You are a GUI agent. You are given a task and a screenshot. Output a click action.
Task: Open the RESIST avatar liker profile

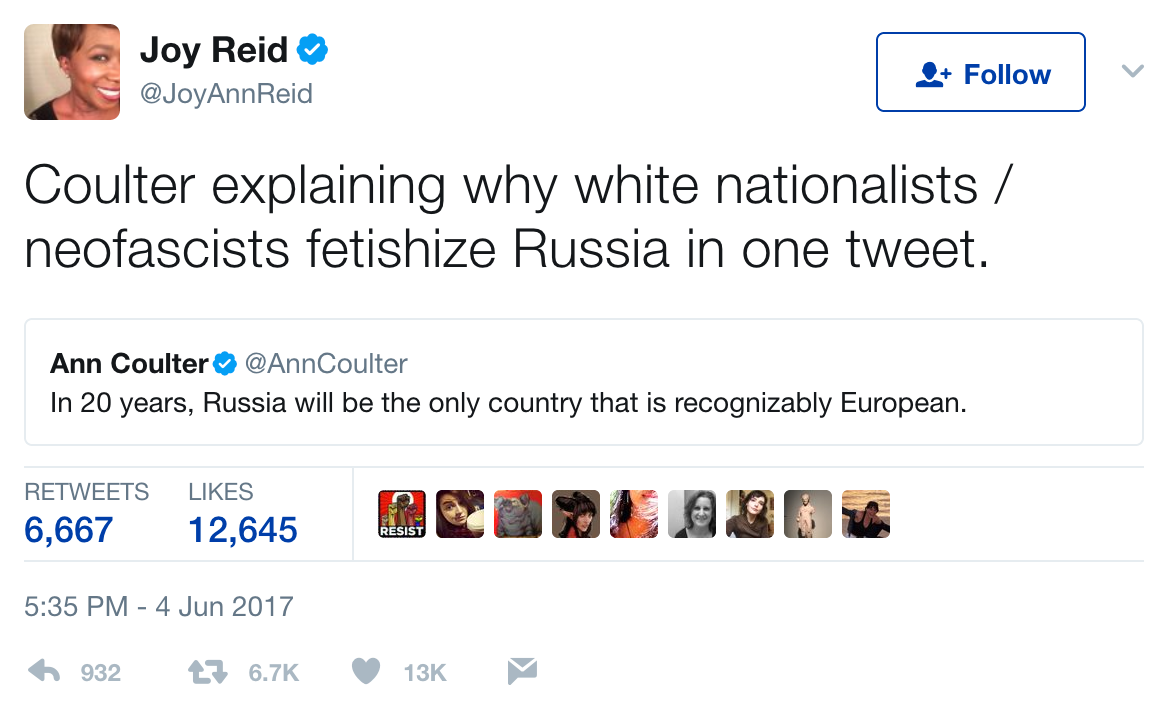click(402, 514)
